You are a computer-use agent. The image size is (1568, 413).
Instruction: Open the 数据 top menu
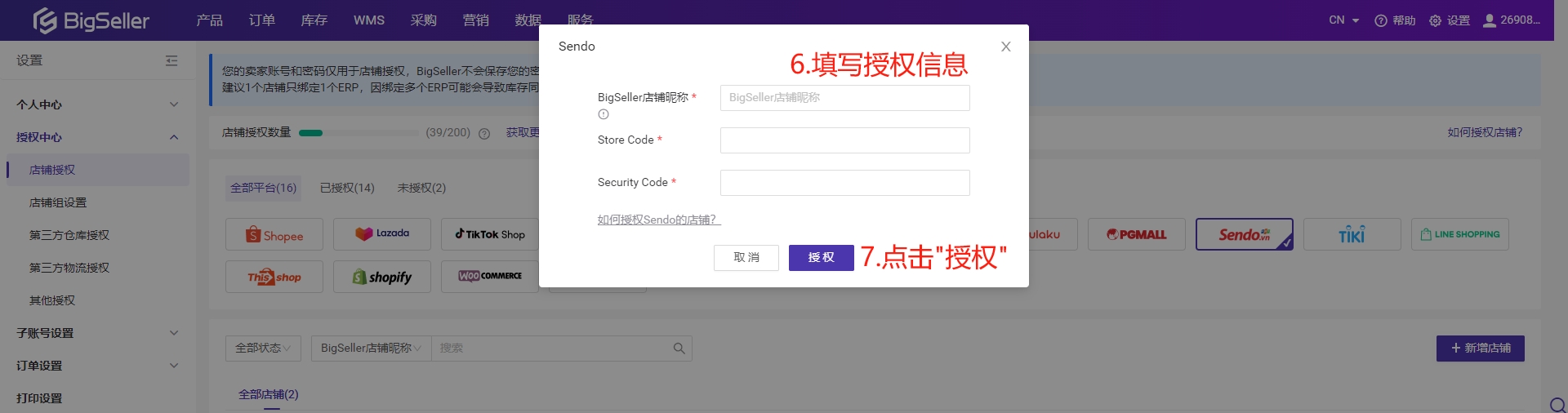point(528,20)
